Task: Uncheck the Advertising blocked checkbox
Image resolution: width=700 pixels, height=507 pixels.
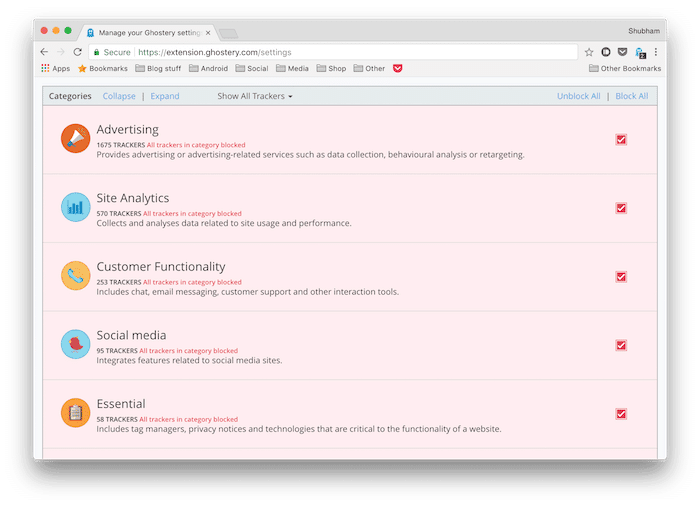Action: click(621, 140)
